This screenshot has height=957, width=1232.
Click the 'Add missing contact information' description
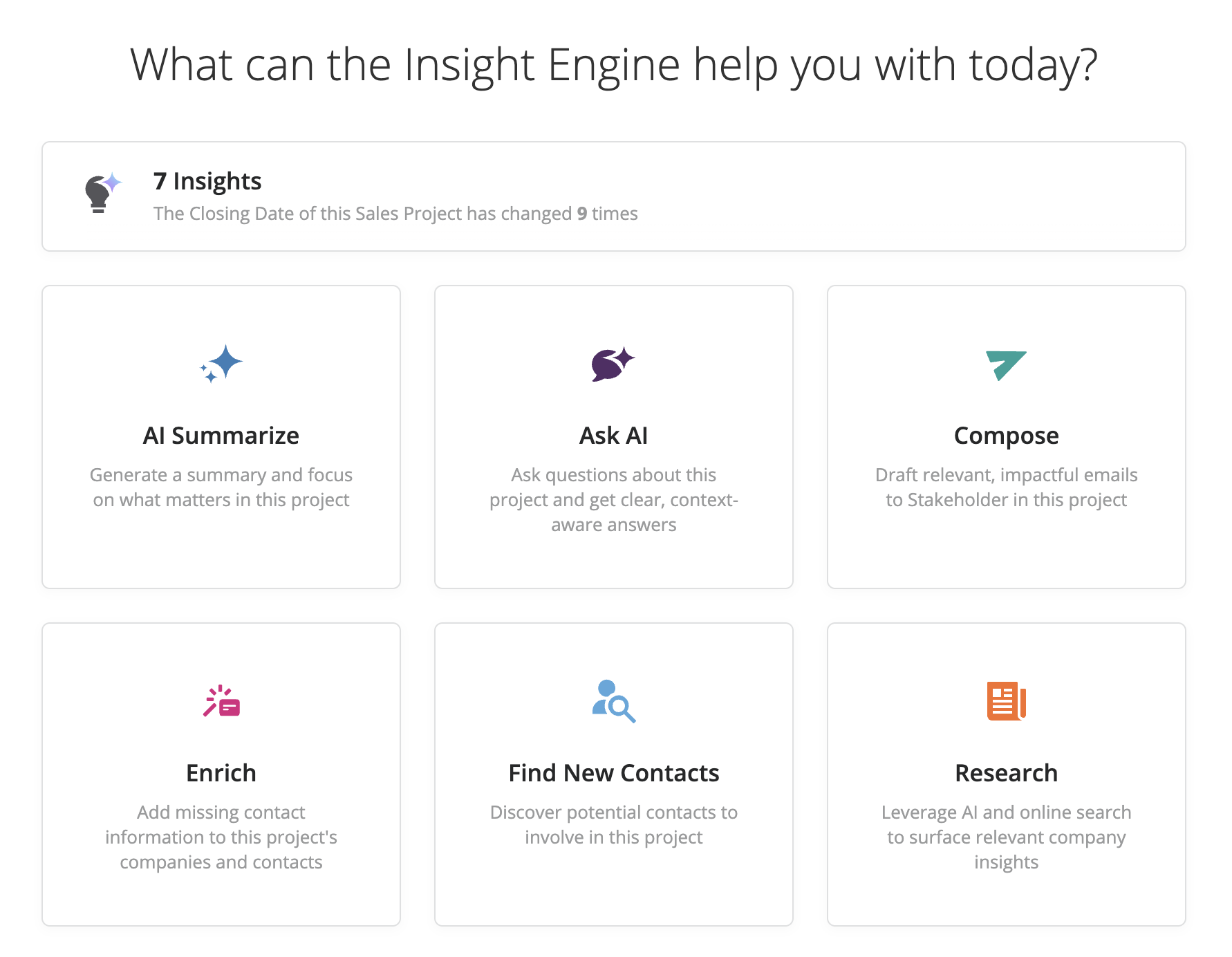221,837
